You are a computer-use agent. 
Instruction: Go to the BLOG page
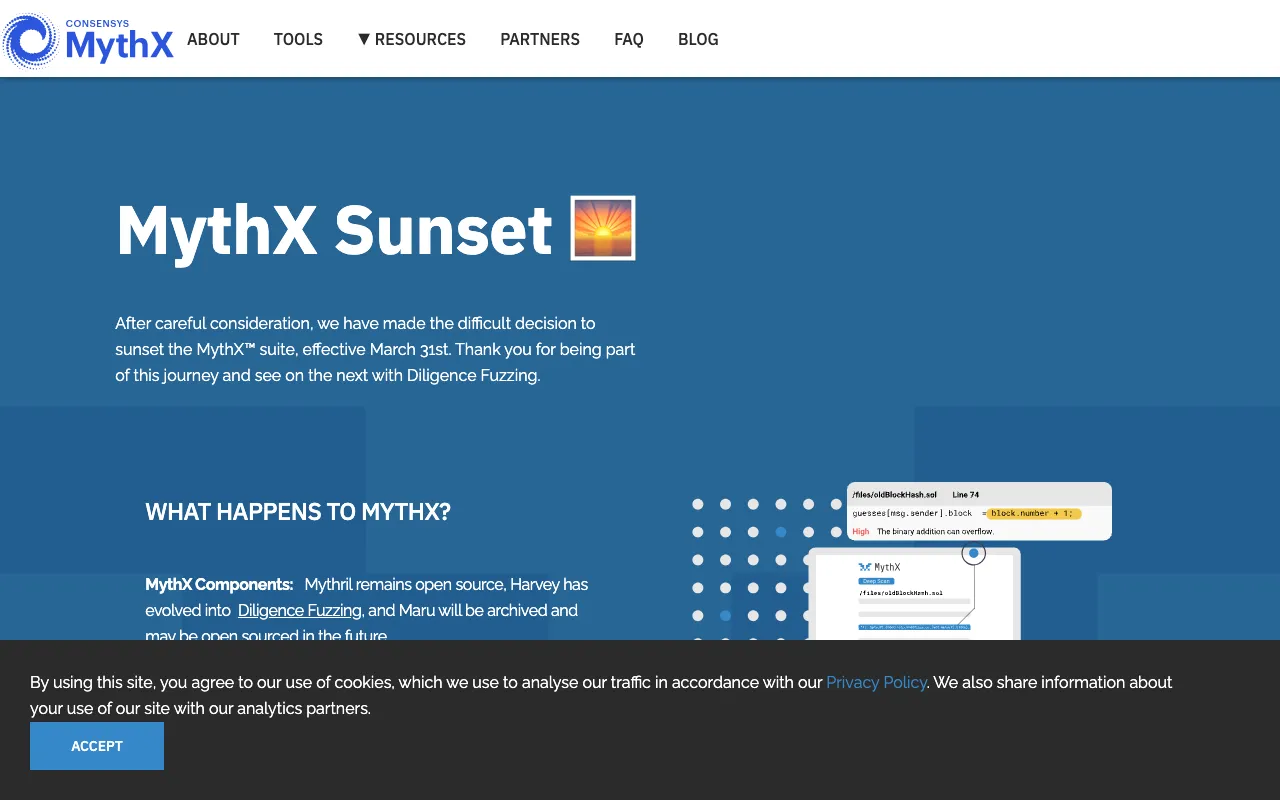pyautogui.click(x=698, y=39)
